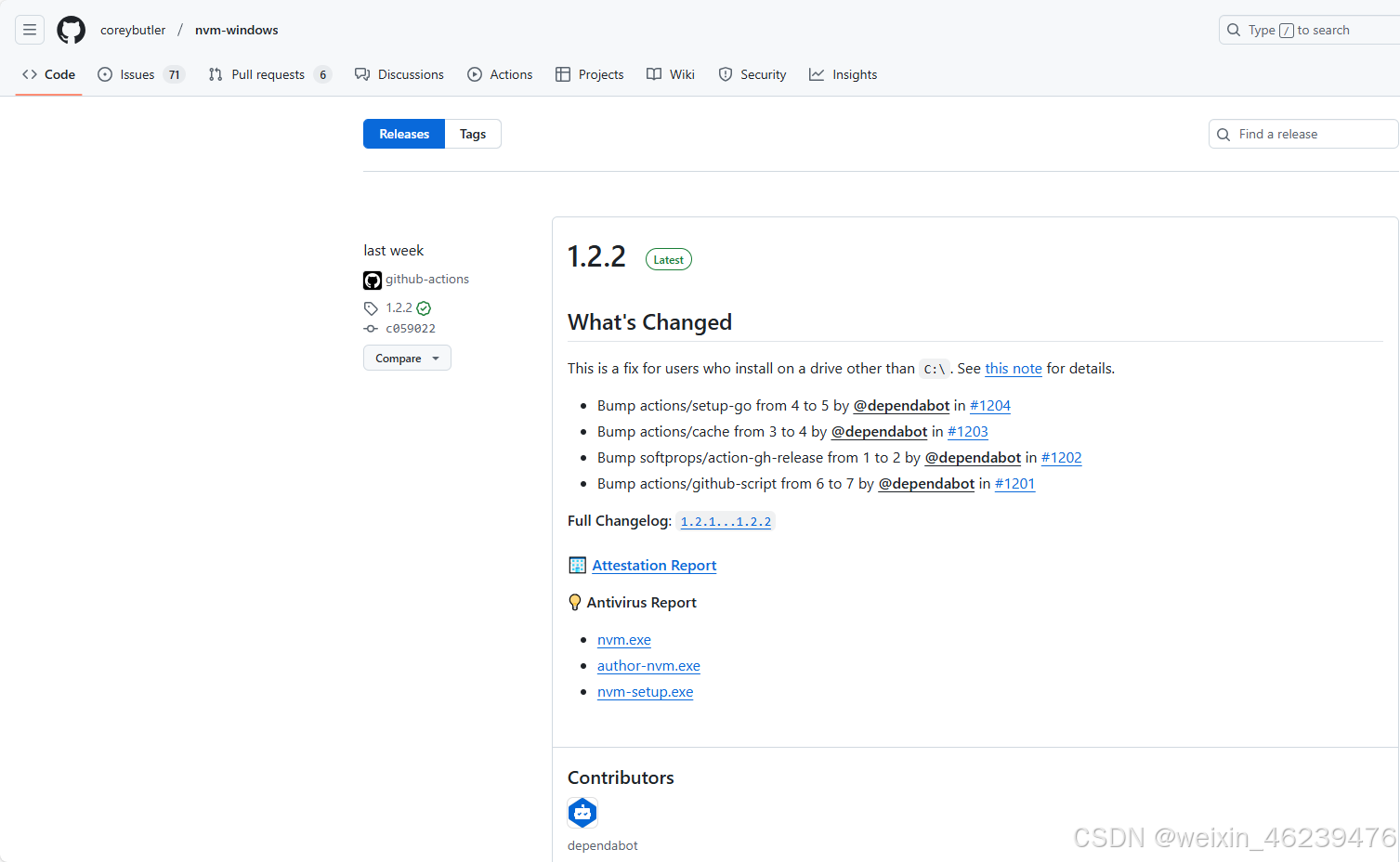Open the @dependabot mention in setup-go line
The width and height of the screenshot is (1400, 862).
point(901,406)
